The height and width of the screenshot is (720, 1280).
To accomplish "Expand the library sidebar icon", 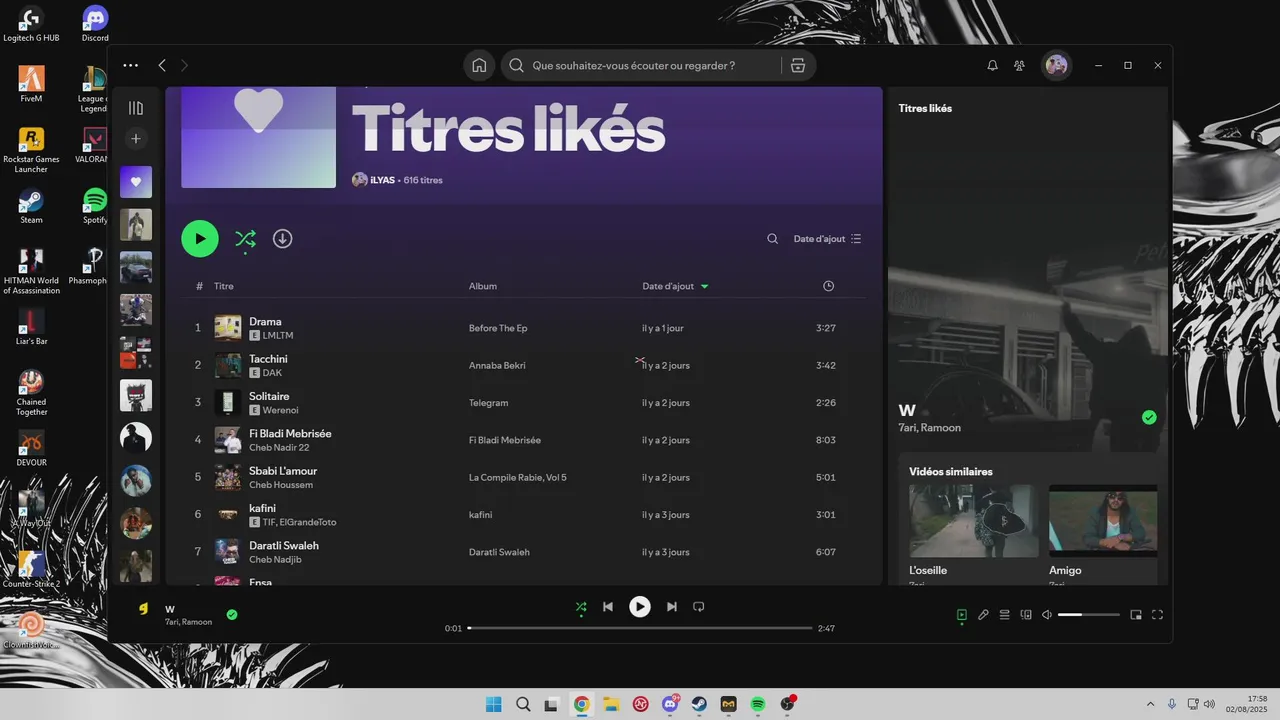I will (x=136, y=108).
